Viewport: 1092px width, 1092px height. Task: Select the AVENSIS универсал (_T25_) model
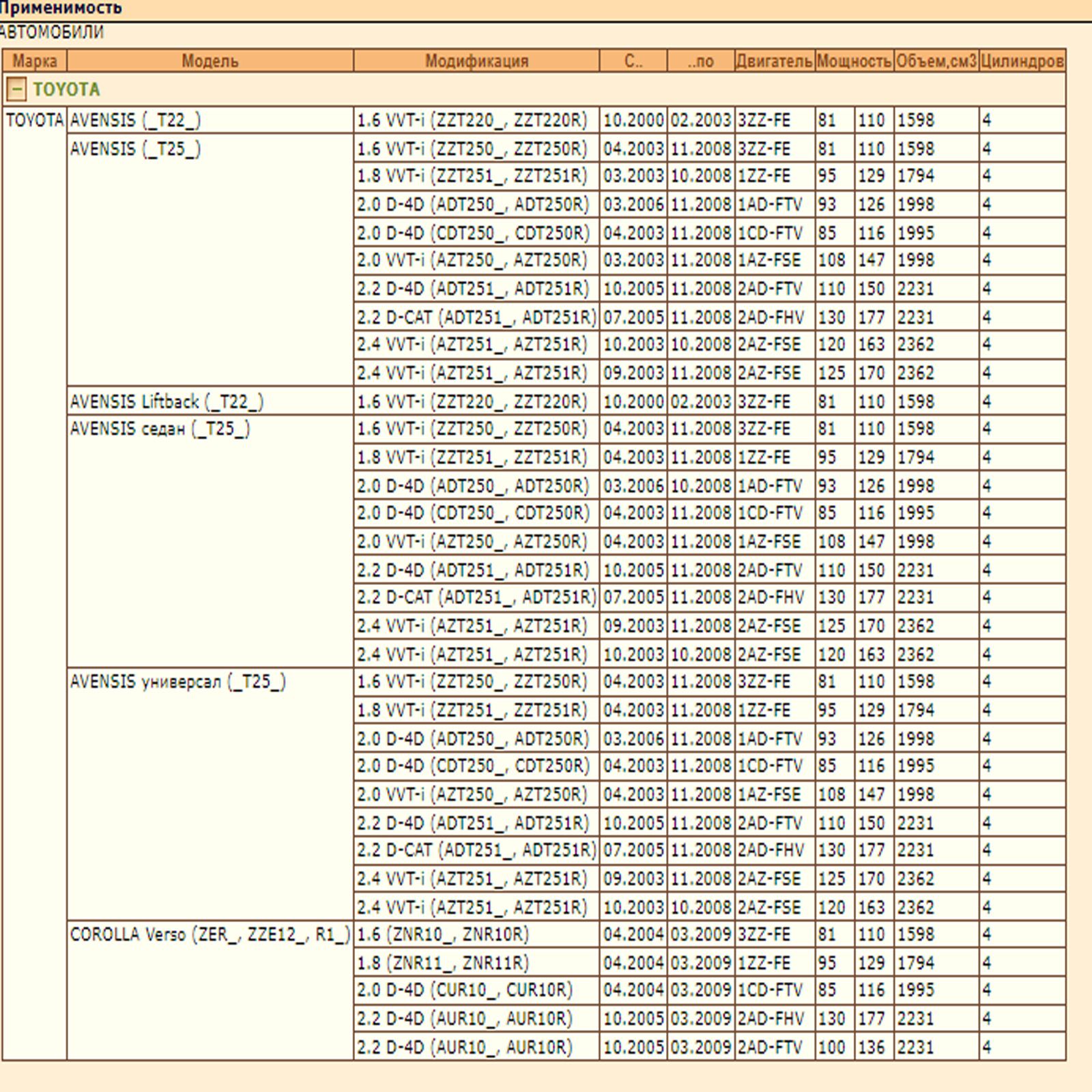coord(177,682)
